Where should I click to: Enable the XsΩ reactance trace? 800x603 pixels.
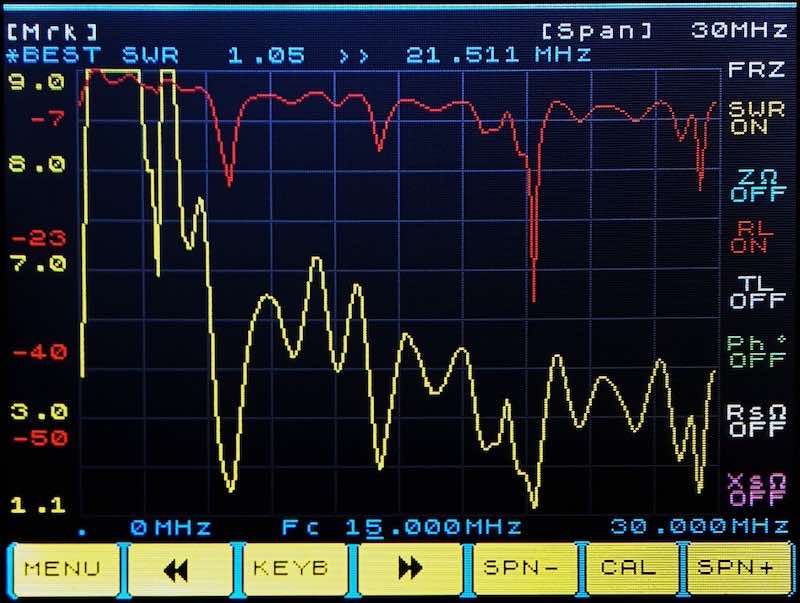[750, 489]
